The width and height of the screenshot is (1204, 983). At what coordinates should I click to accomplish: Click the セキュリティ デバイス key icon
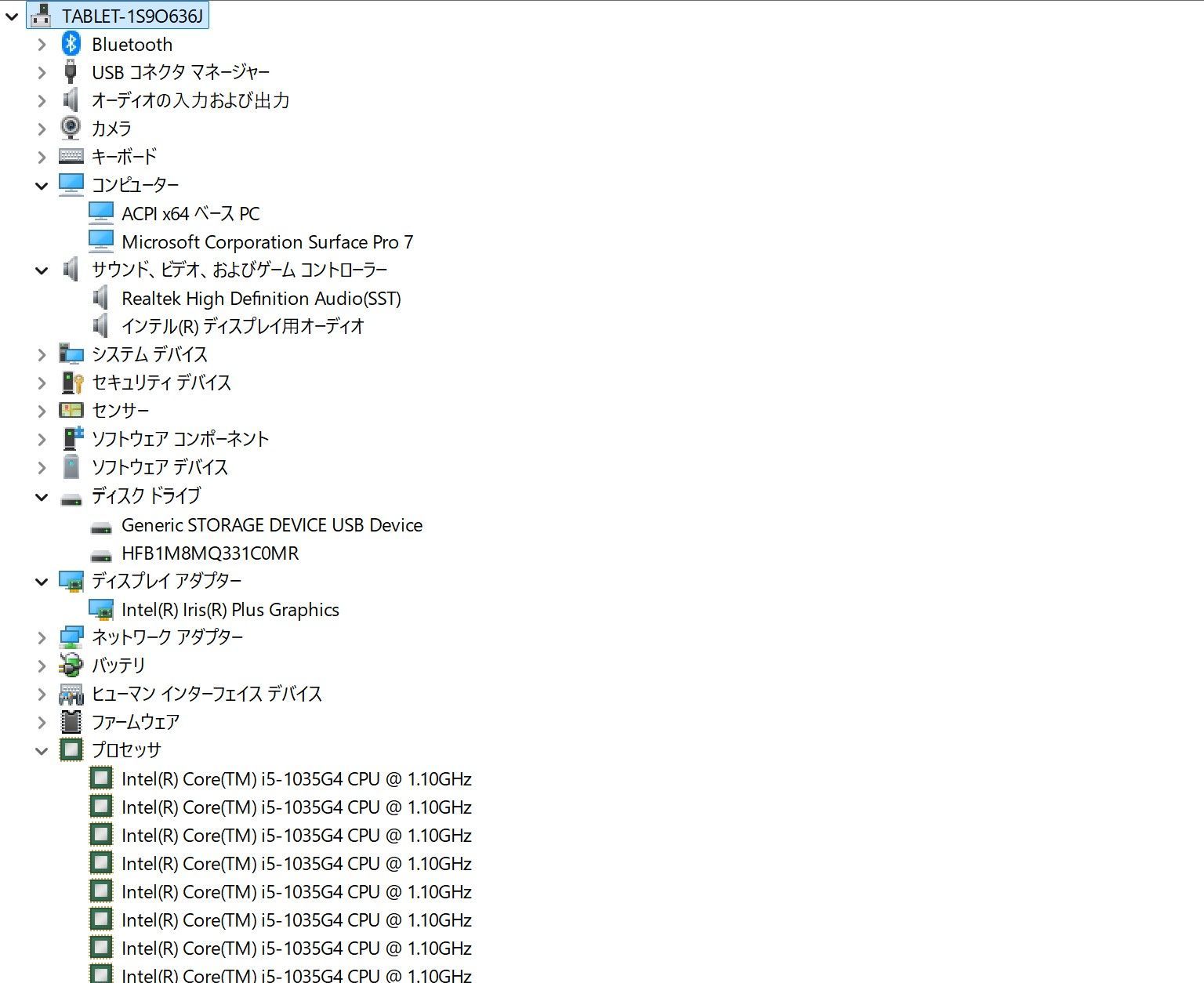72,383
